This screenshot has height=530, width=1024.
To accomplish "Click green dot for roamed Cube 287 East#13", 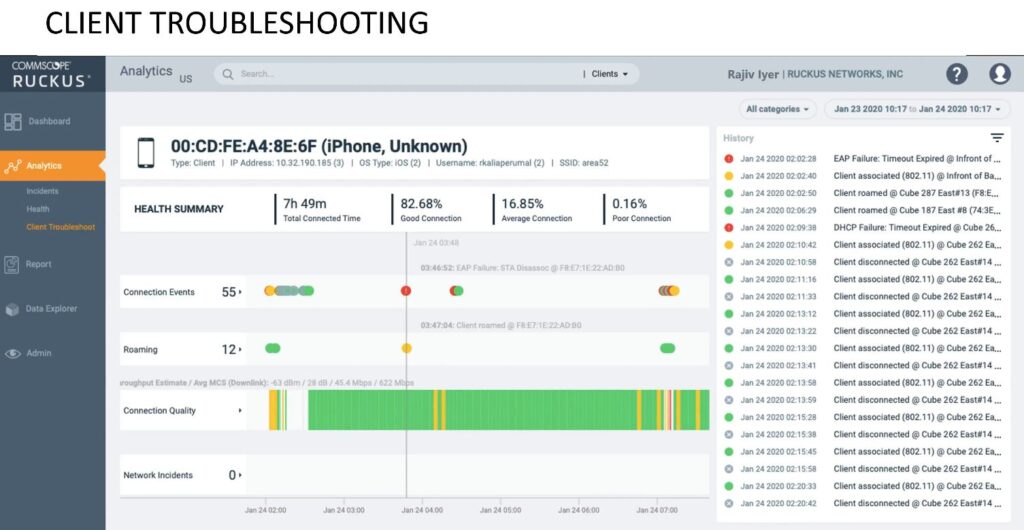I will (x=729, y=193).
